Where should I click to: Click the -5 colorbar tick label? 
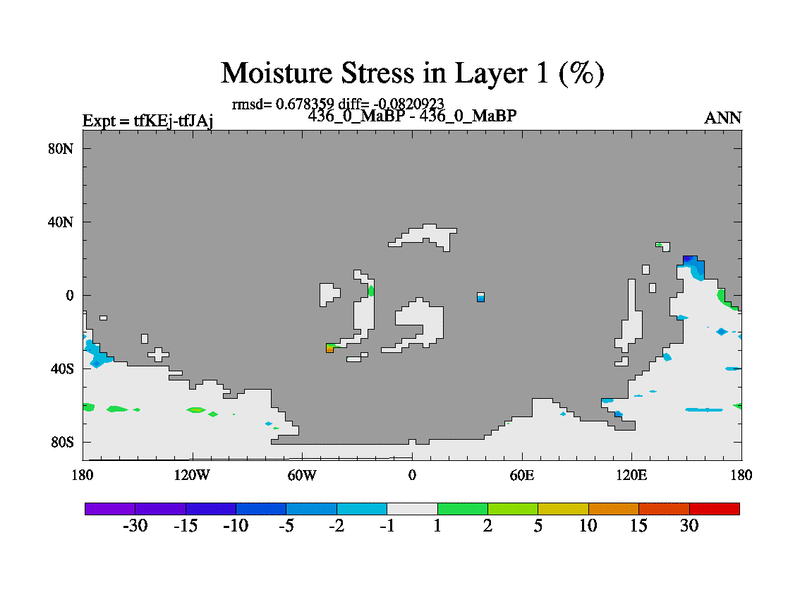286,526
